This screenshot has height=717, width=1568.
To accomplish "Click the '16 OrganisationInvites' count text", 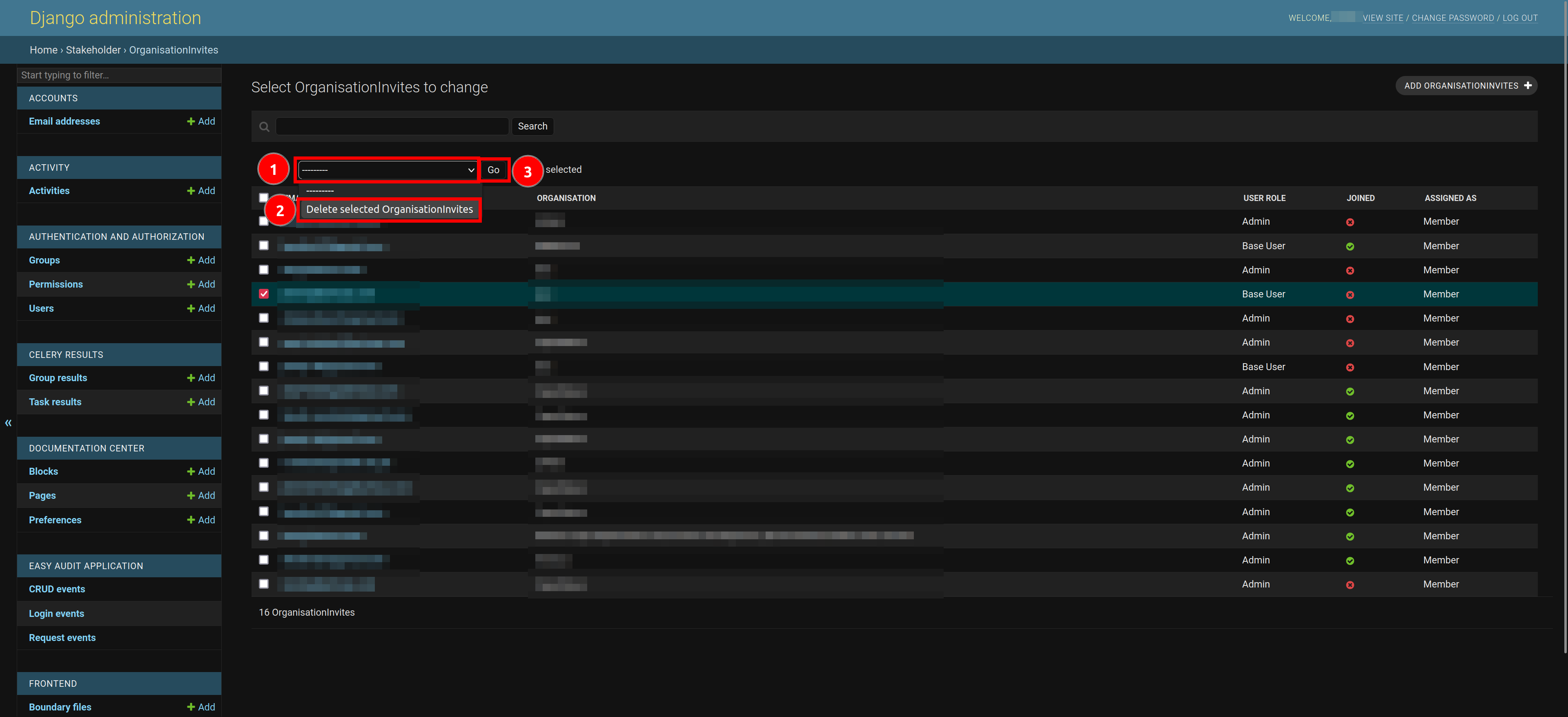I will 307,612.
